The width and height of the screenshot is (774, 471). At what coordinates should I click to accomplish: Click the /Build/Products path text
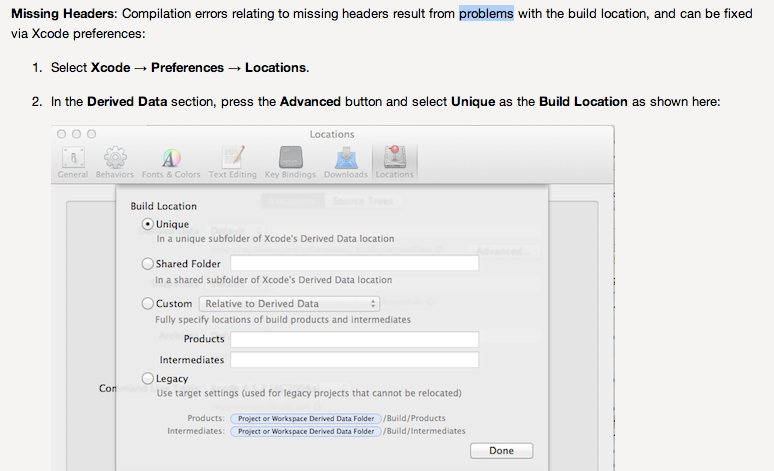pyautogui.click(x=414, y=418)
